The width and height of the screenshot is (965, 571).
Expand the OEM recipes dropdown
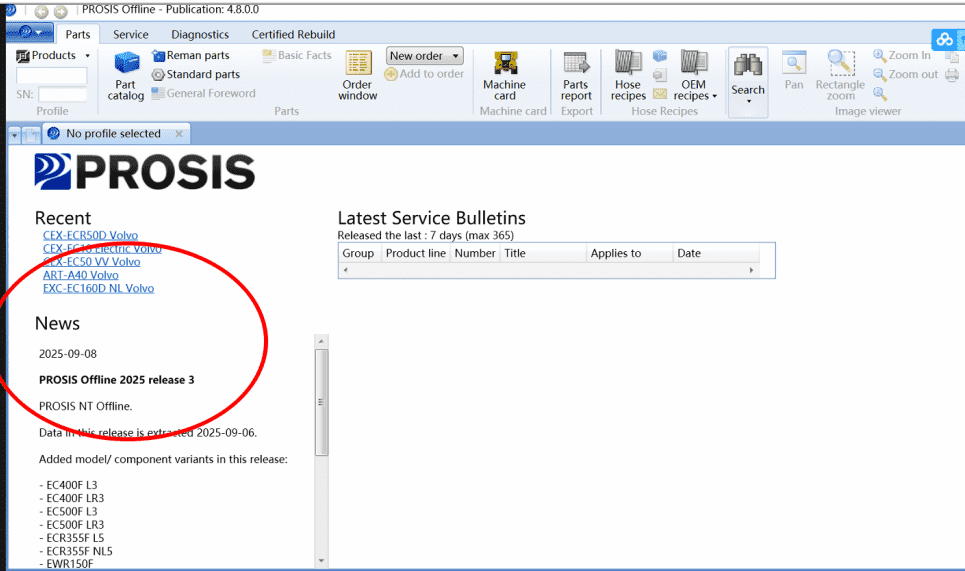pyautogui.click(x=695, y=78)
